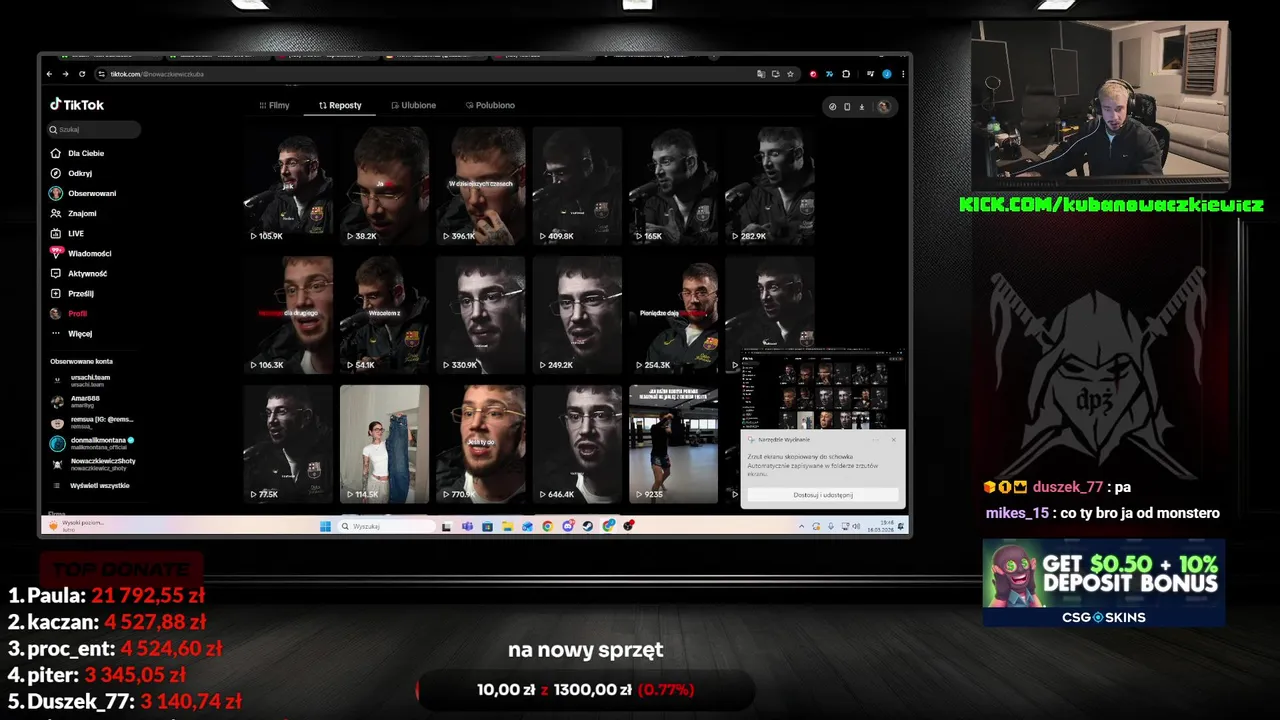Image resolution: width=1280 pixels, height=720 pixels.
Task: Open Wiadomości messages with 99+ badge
Action: [x=81, y=253]
